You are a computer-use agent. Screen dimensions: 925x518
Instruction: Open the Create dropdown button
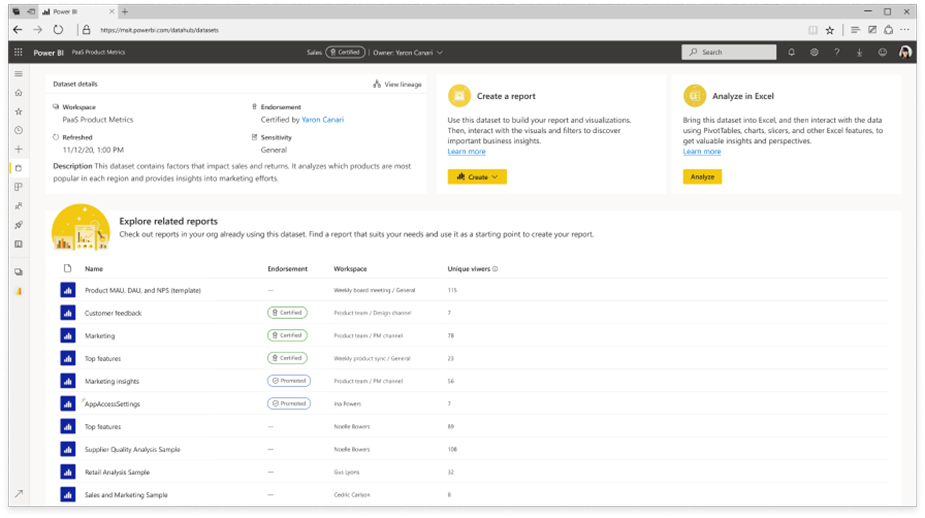click(x=477, y=176)
